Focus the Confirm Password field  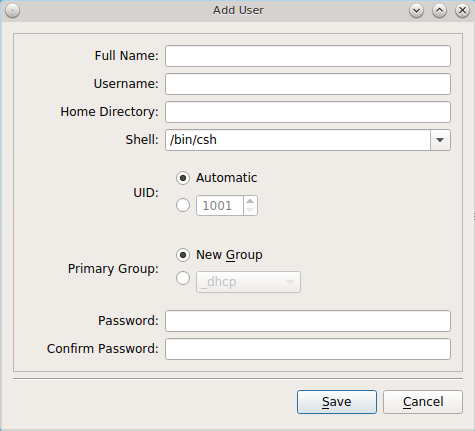click(x=308, y=349)
